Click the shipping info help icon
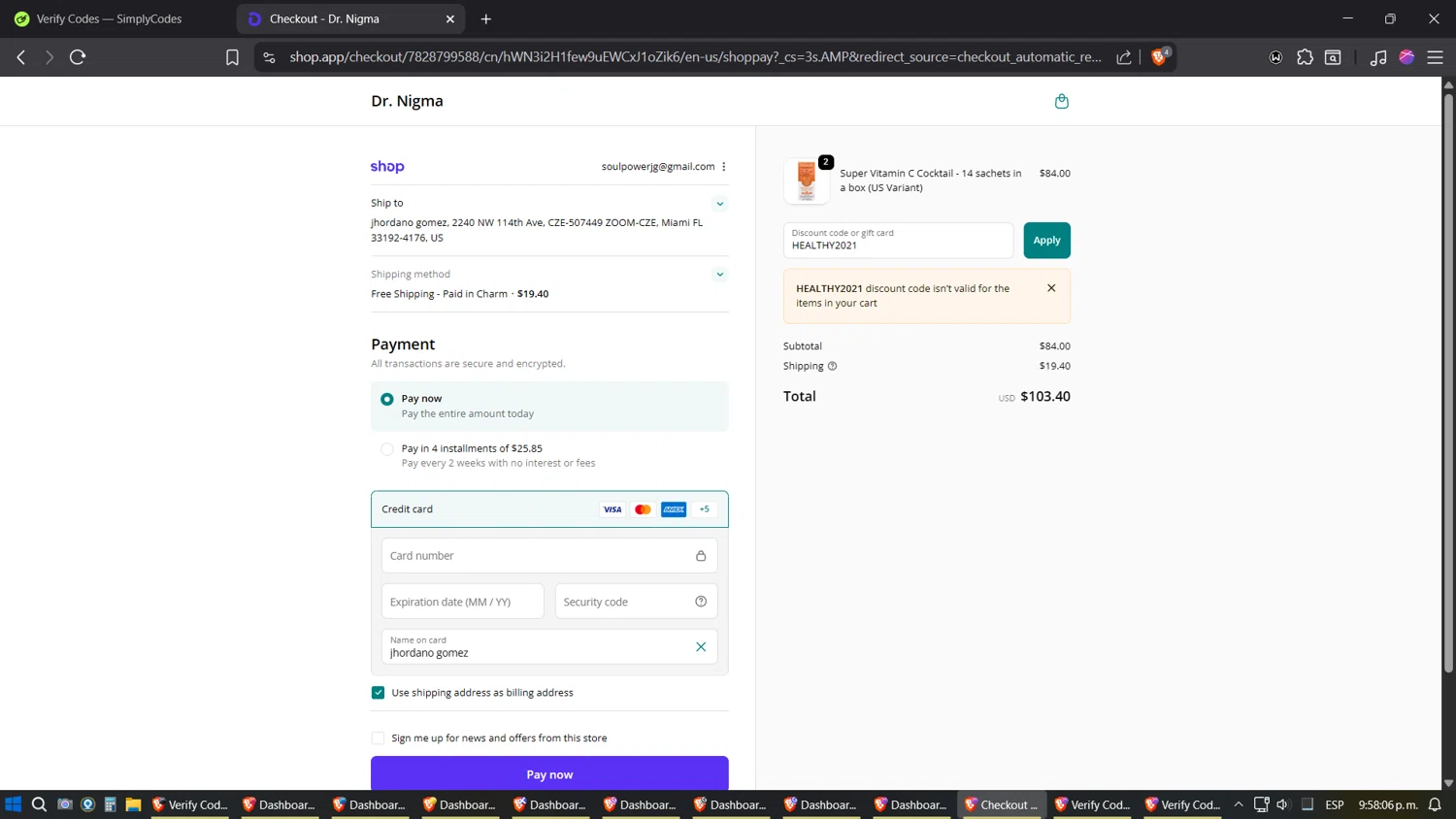Image resolution: width=1456 pixels, height=819 pixels. [832, 366]
